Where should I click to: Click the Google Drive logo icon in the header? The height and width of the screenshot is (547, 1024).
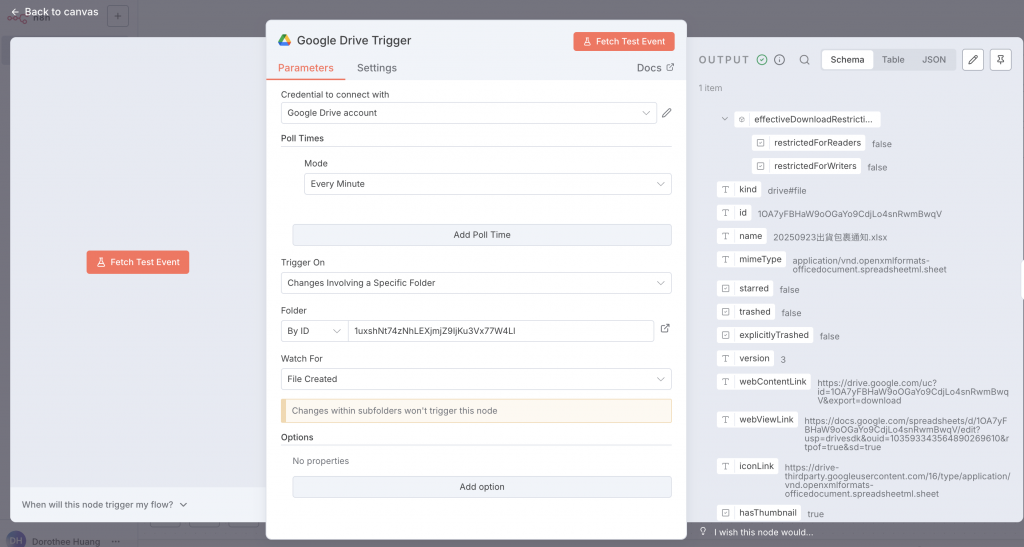tap(284, 40)
